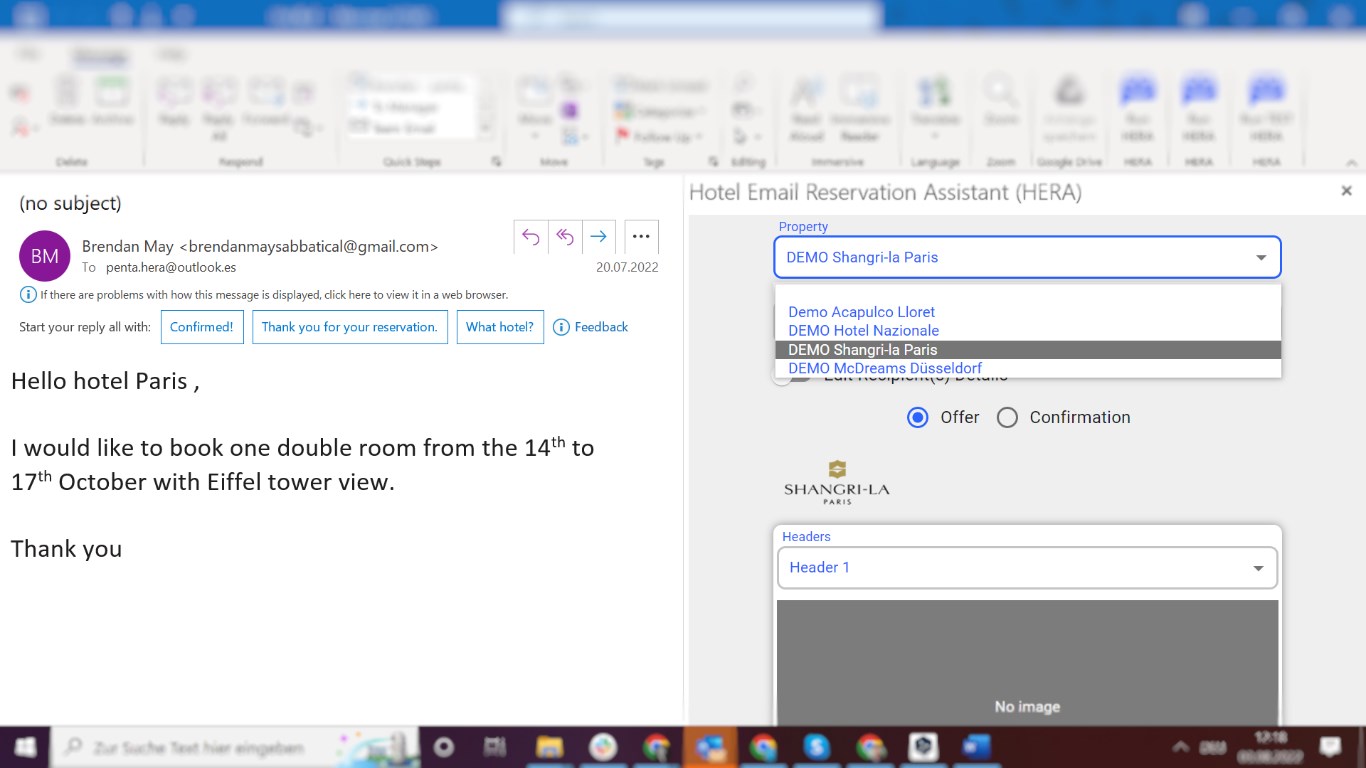Click the Translate ribbon icon
The height and width of the screenshot is (768, 1366).
click(934, 106)
